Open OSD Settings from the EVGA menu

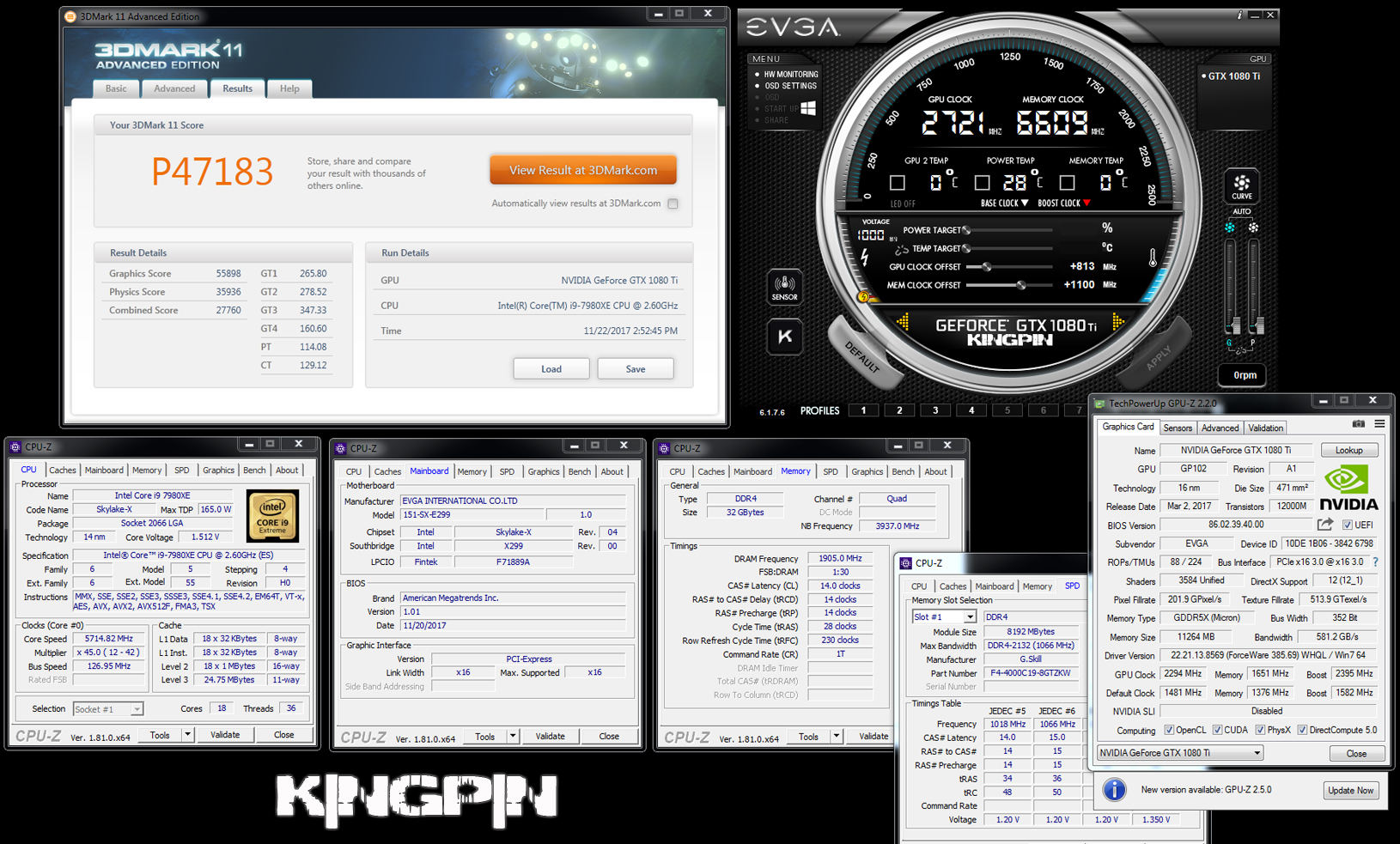tap(790, 86)
